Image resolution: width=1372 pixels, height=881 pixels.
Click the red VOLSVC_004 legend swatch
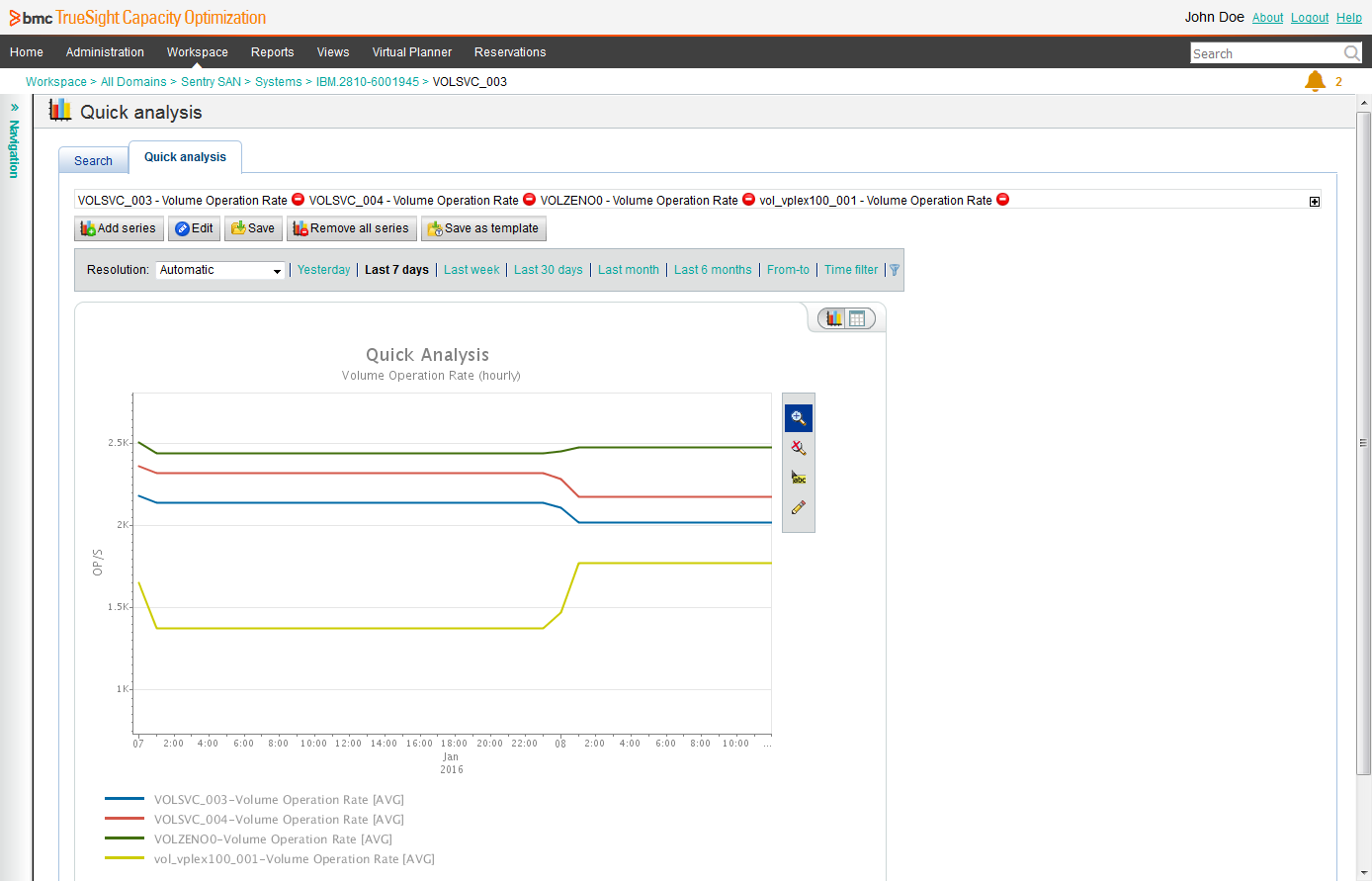(125, 819)
